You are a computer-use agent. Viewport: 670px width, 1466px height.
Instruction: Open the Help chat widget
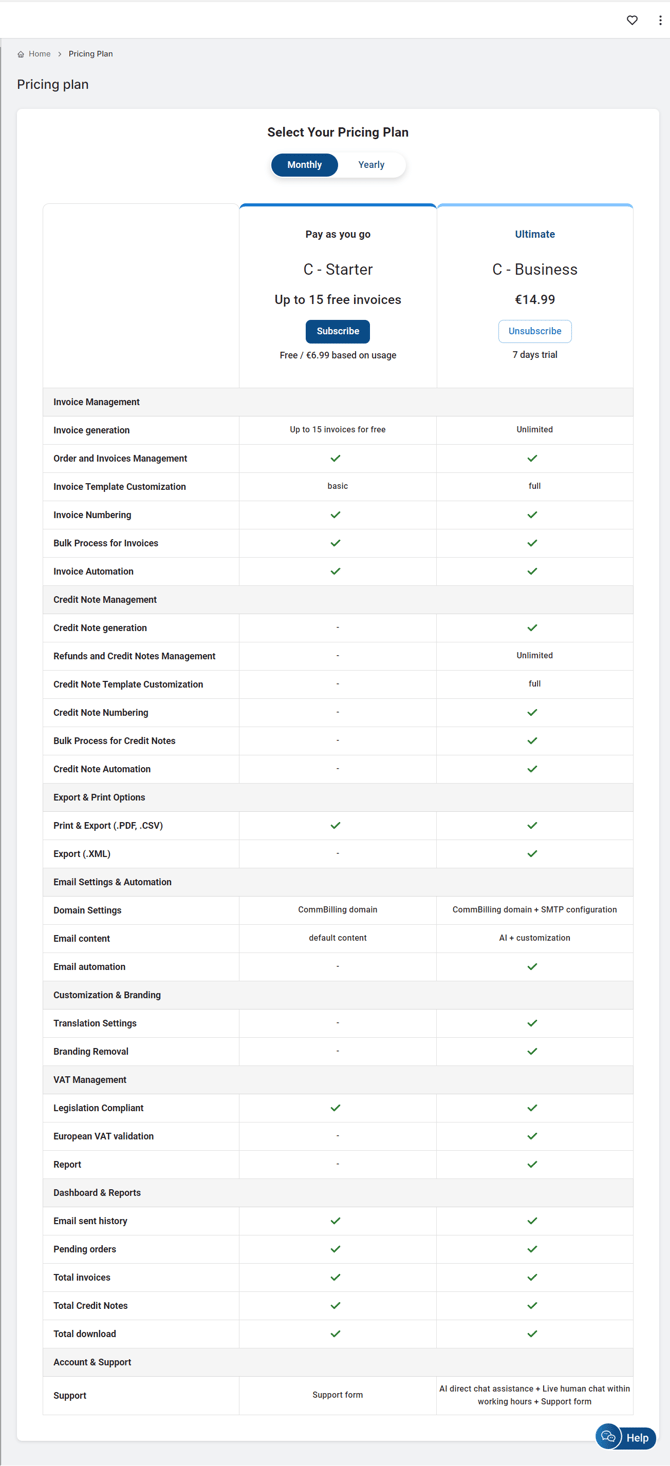[x=626, y=1437]
